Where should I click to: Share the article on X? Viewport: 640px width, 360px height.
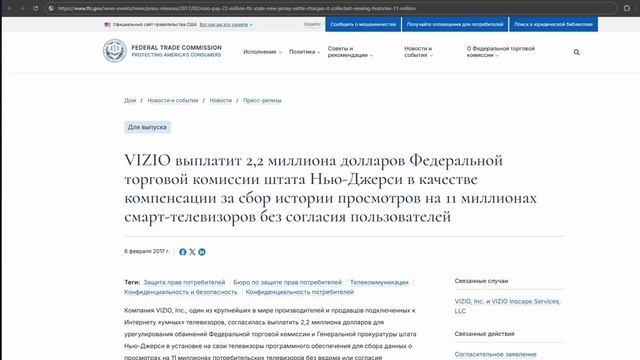[x=192, y=252]
